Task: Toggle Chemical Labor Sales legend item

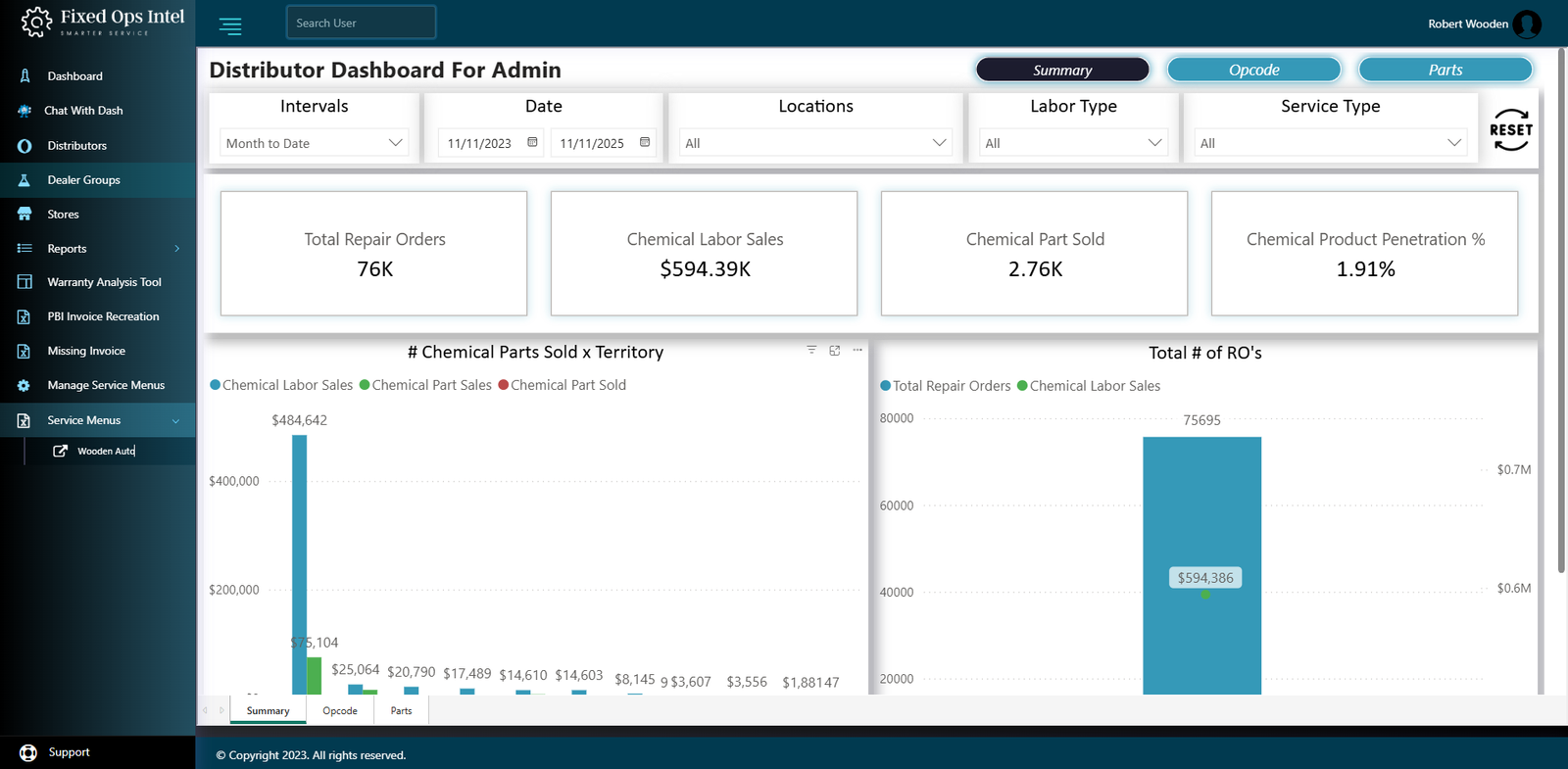Action: click(x=281, y=385)
